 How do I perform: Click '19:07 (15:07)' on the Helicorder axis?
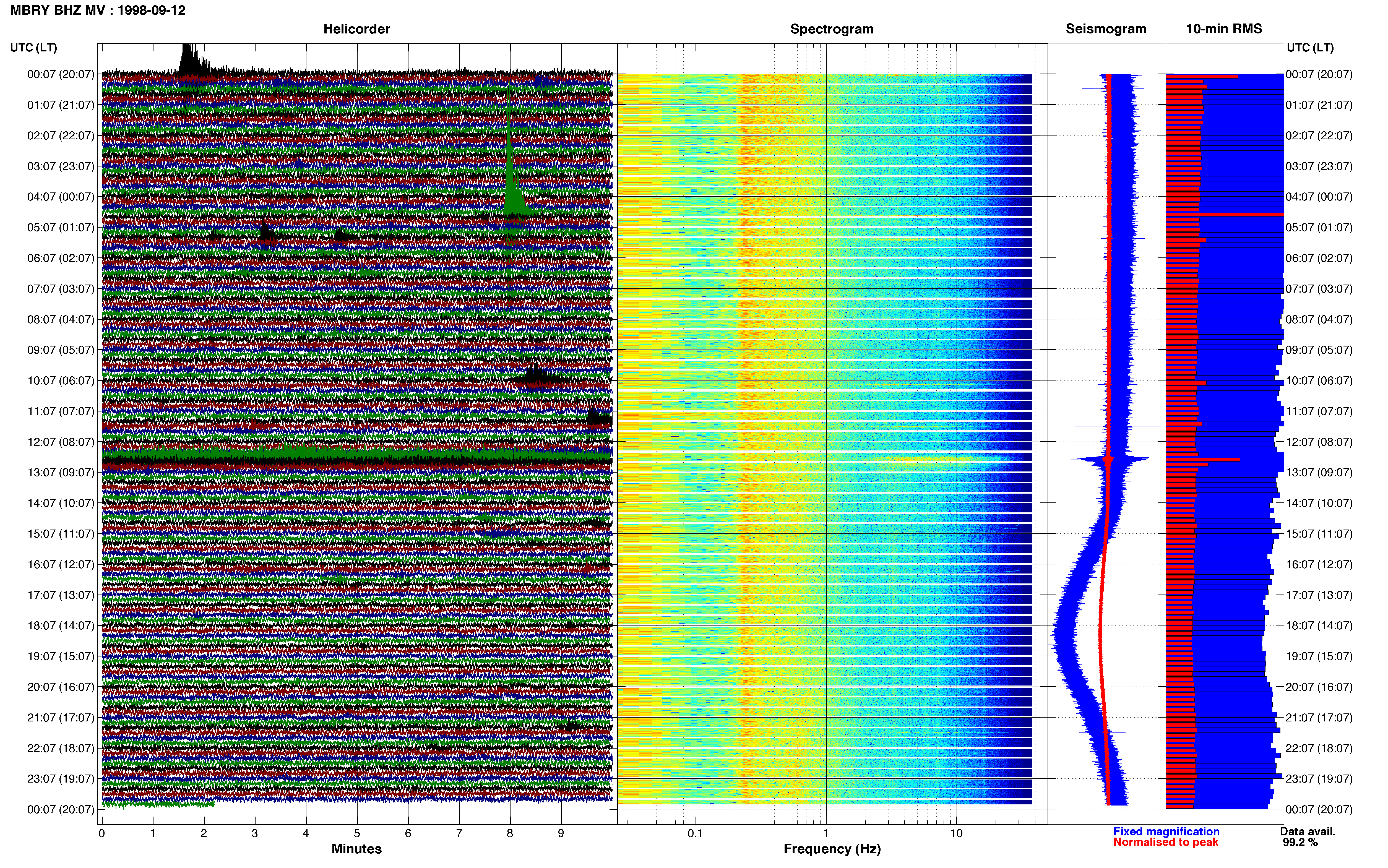(x=60, y=656)
